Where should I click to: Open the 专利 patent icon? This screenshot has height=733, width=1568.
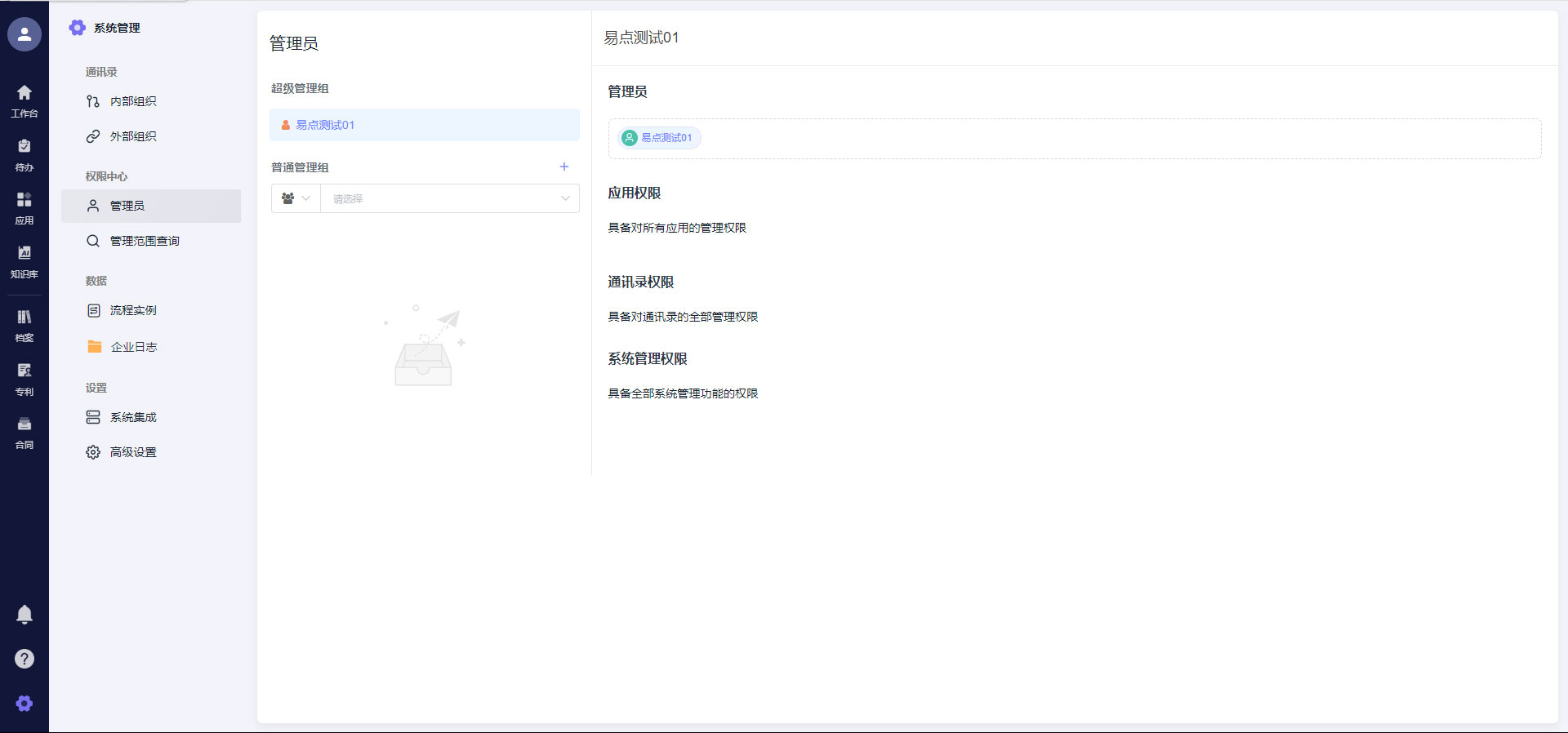tap(24, 379)
